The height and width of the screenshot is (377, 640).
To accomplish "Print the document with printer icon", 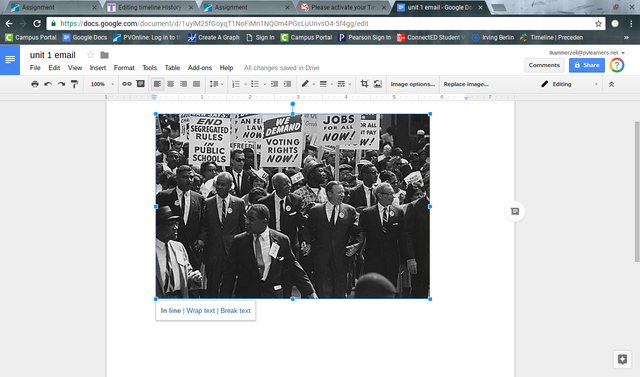I will (35, 84).
